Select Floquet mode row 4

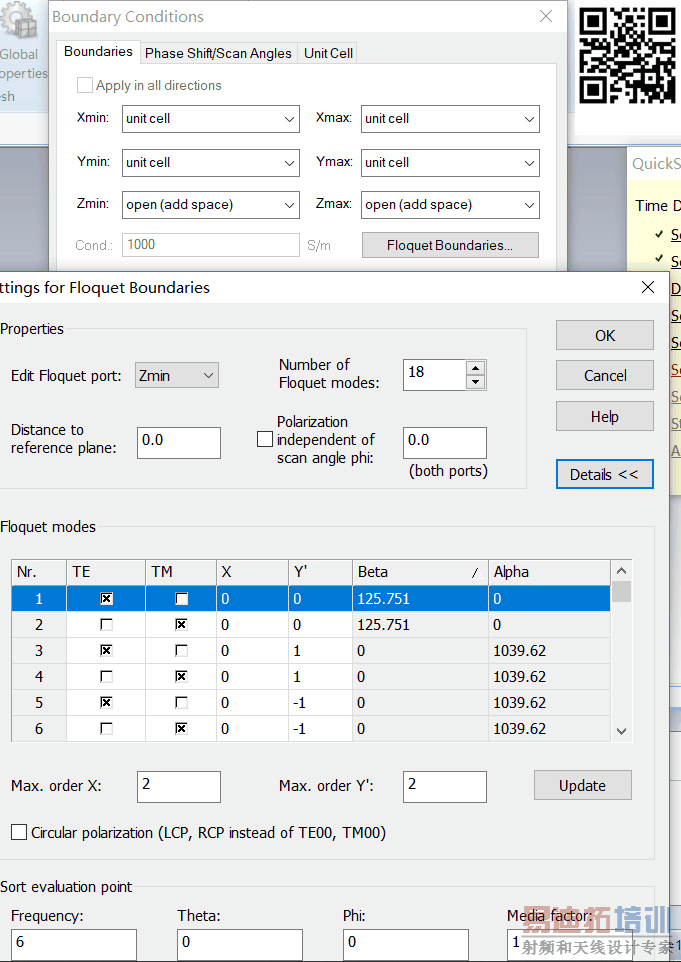[x=311, y=676]
